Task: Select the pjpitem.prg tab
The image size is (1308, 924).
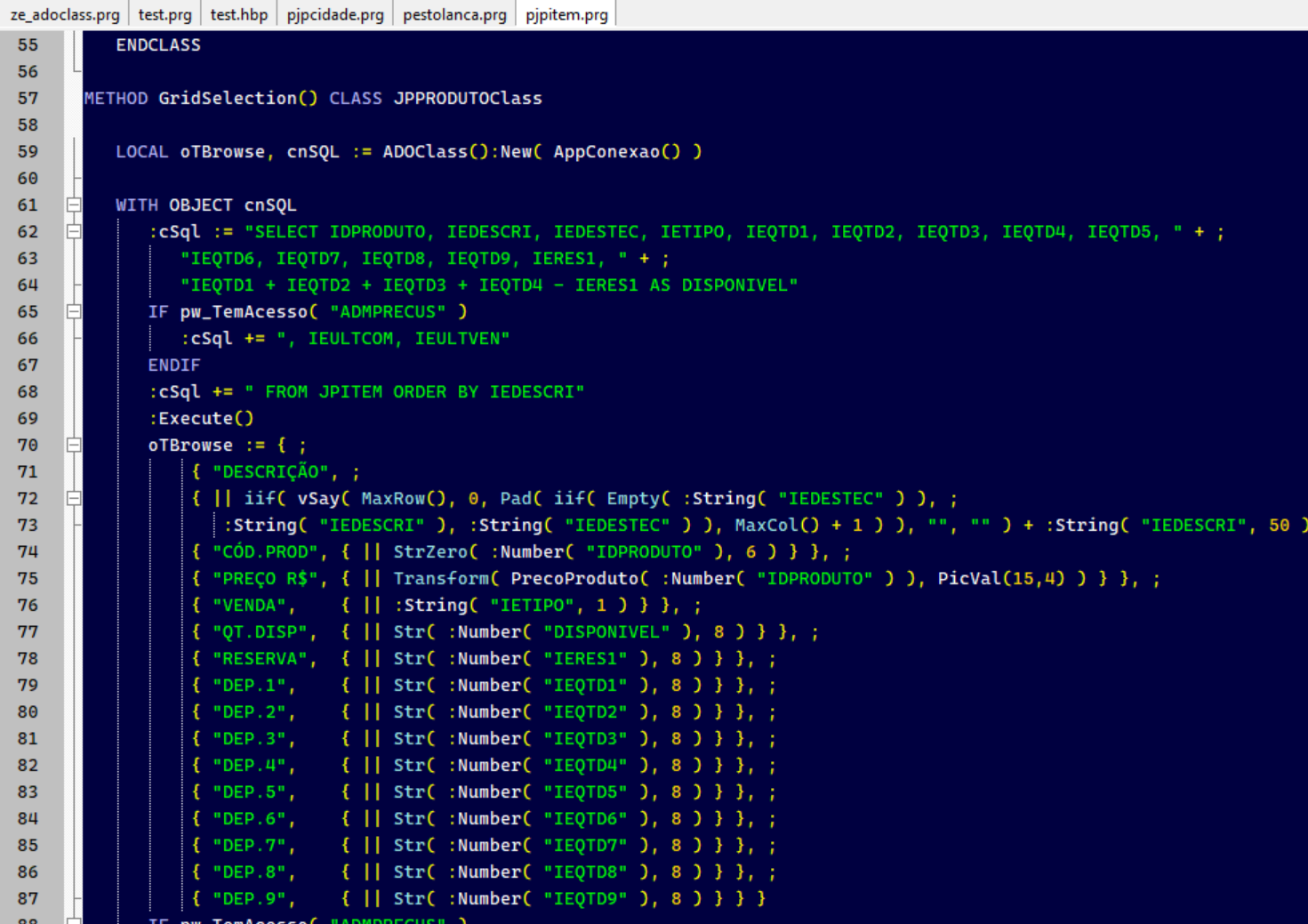Action: pos(566,14)
